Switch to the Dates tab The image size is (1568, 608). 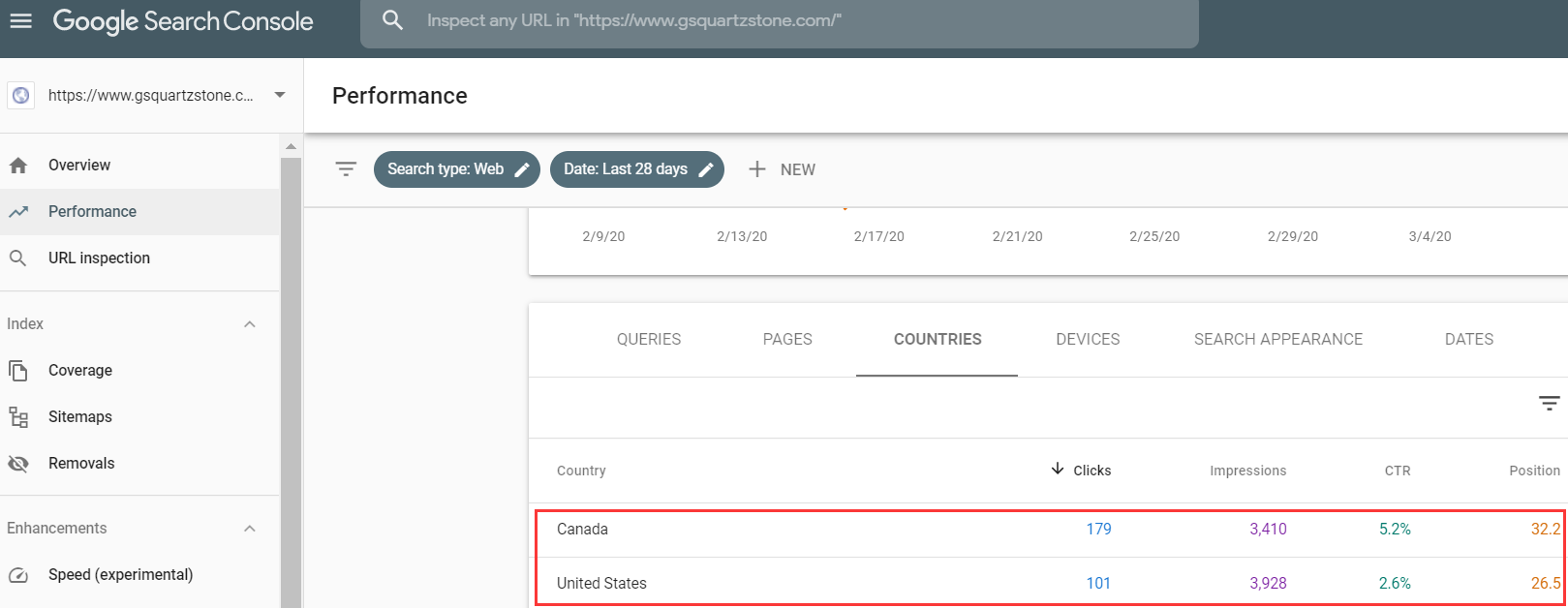tap(1469, 340)
